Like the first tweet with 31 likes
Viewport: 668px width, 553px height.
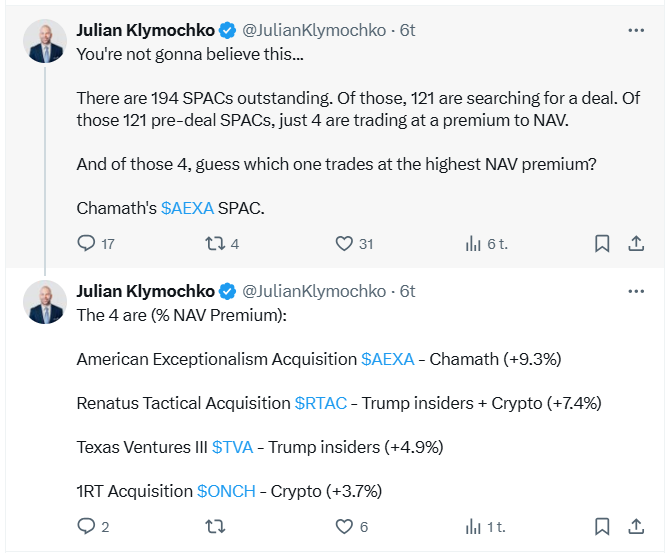pyautogui.click(x=344, y=243)
